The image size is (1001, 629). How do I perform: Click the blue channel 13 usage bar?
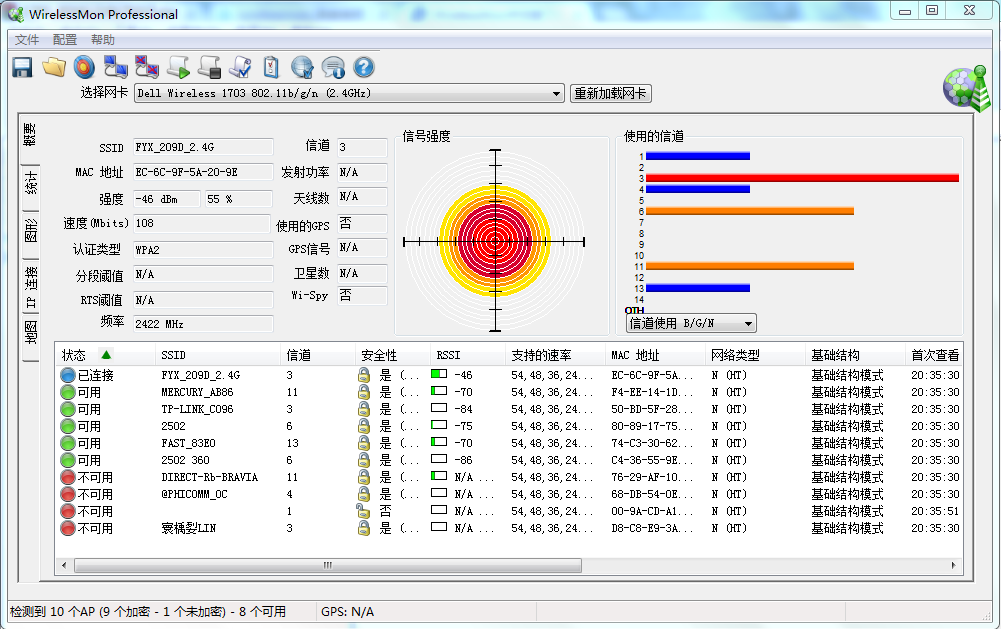point(698,289)
